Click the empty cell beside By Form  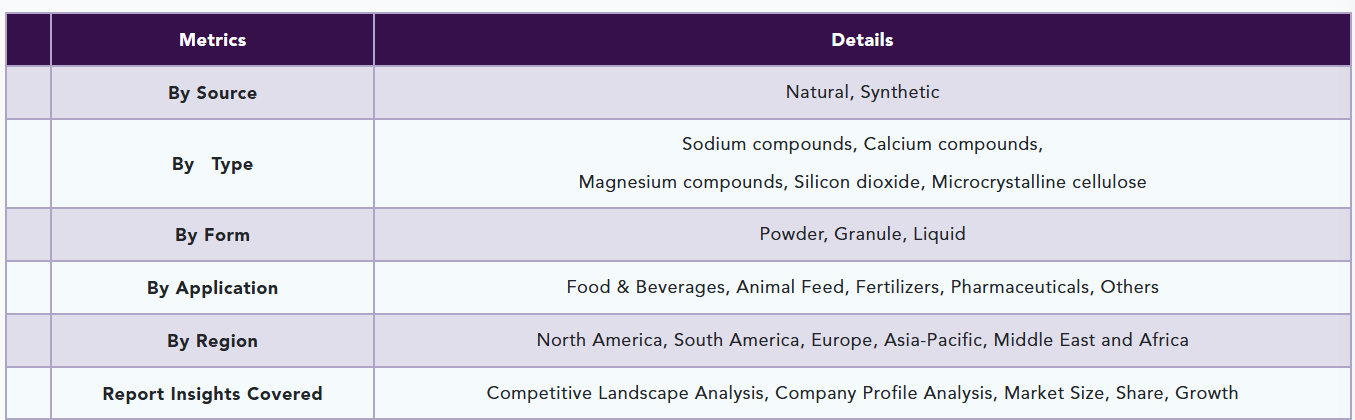(28, 235)
